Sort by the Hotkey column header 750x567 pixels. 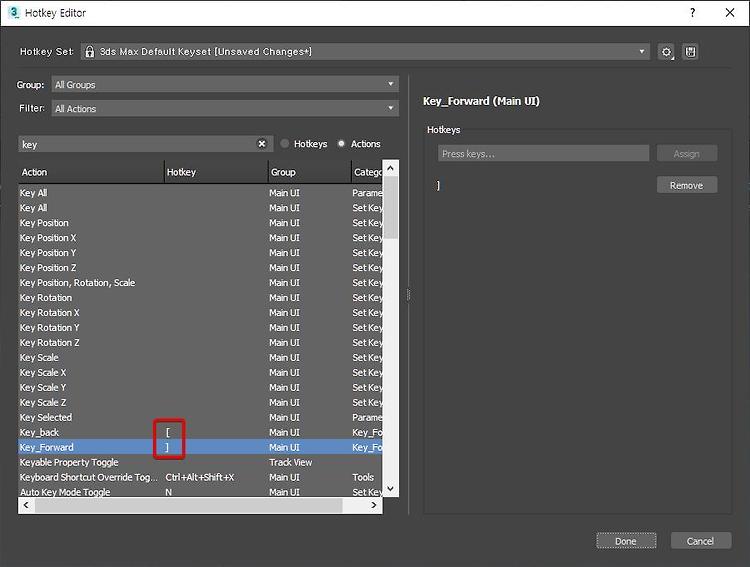click(x=216, y=172)
